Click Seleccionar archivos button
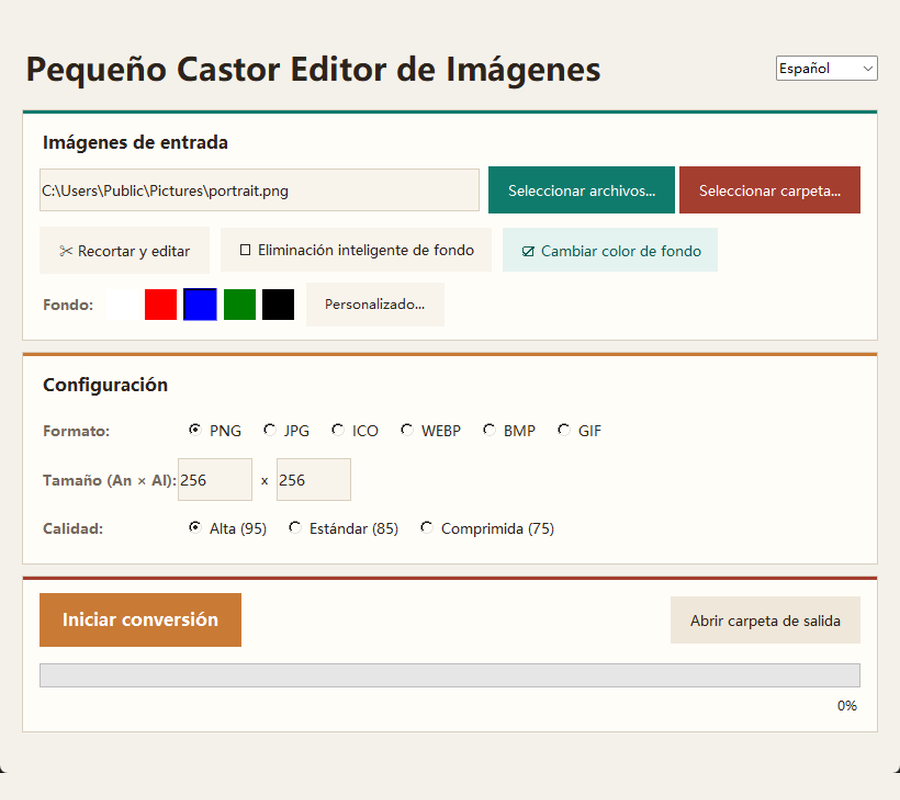This screenshot has height=800, width=900. click(x=581, y=190)
